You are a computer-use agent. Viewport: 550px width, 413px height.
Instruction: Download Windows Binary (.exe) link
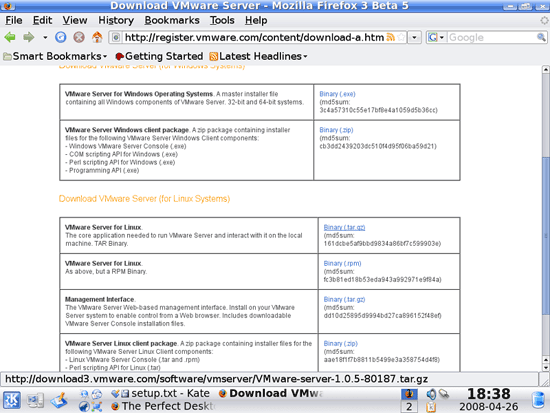[337, 94]
